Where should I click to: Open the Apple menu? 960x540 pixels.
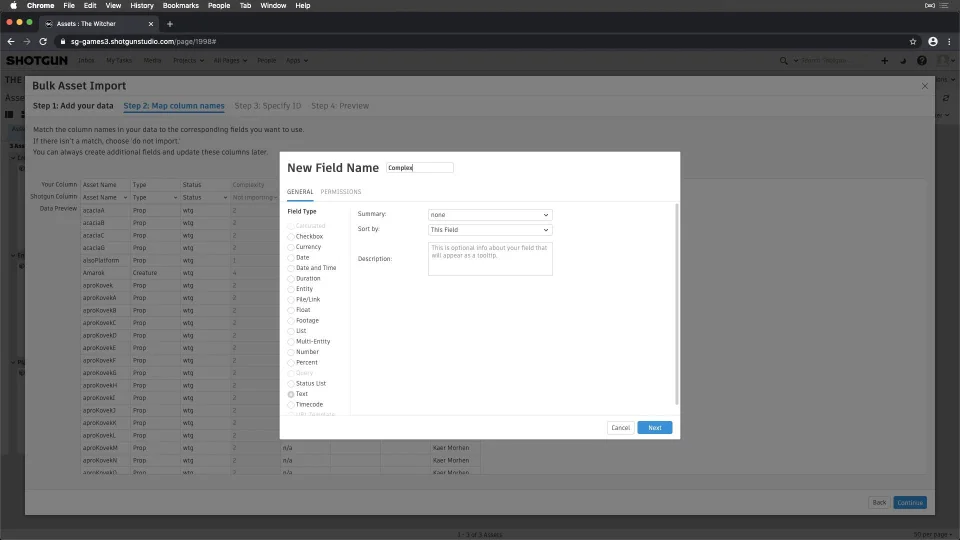tap(13, 6)
